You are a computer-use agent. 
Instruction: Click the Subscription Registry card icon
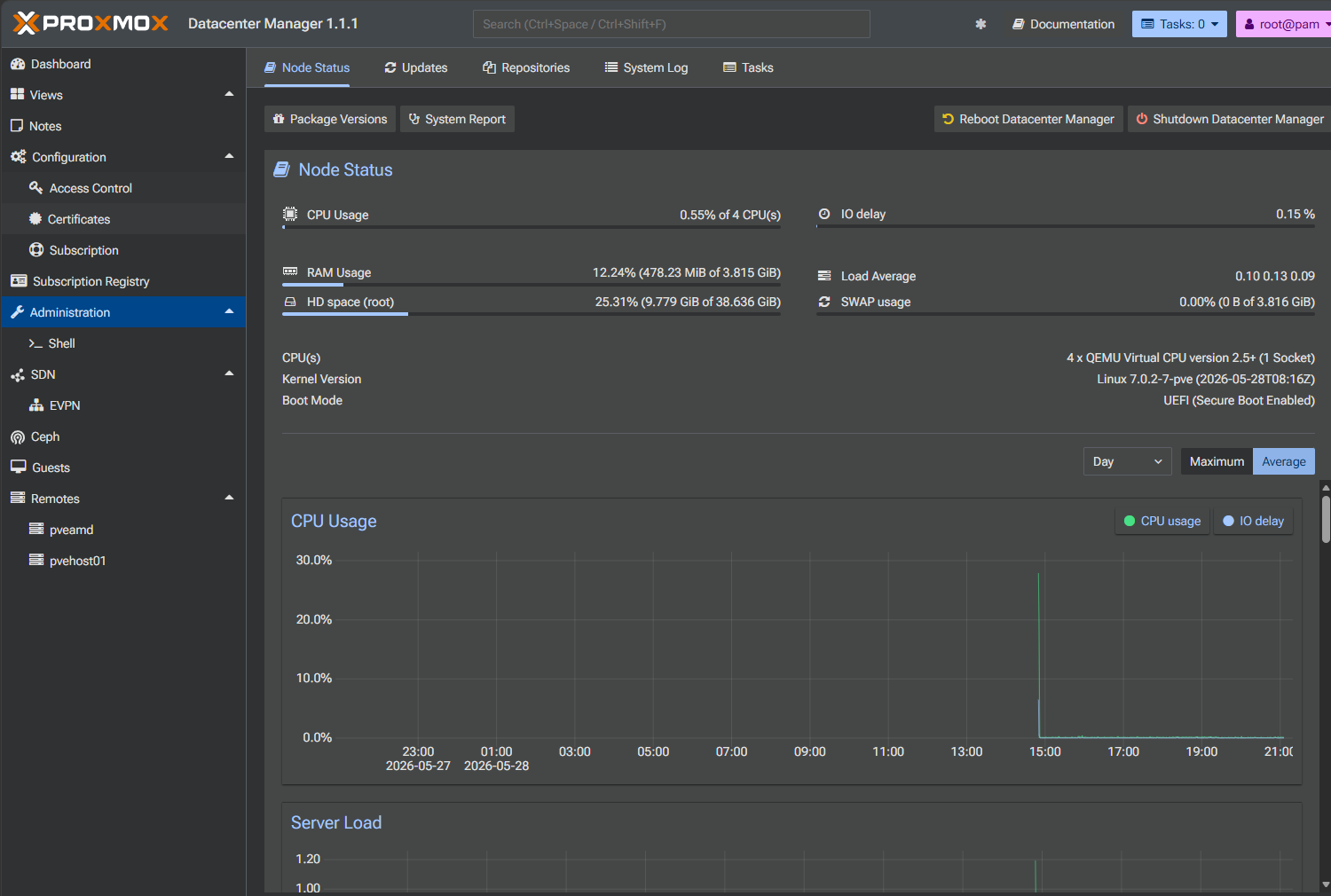(x=19, y=280)
